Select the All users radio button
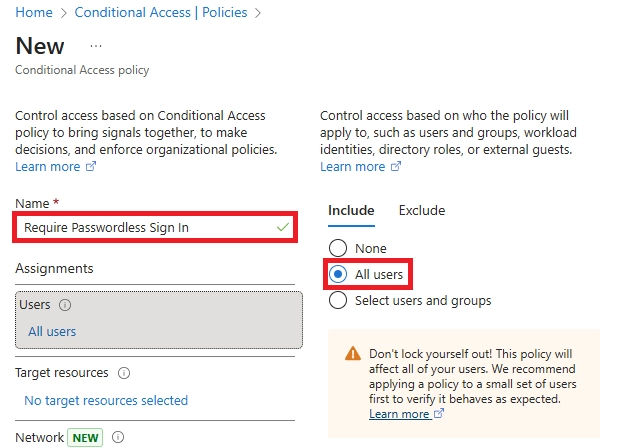This screenshot has height=448, width=618. (338, 274)
